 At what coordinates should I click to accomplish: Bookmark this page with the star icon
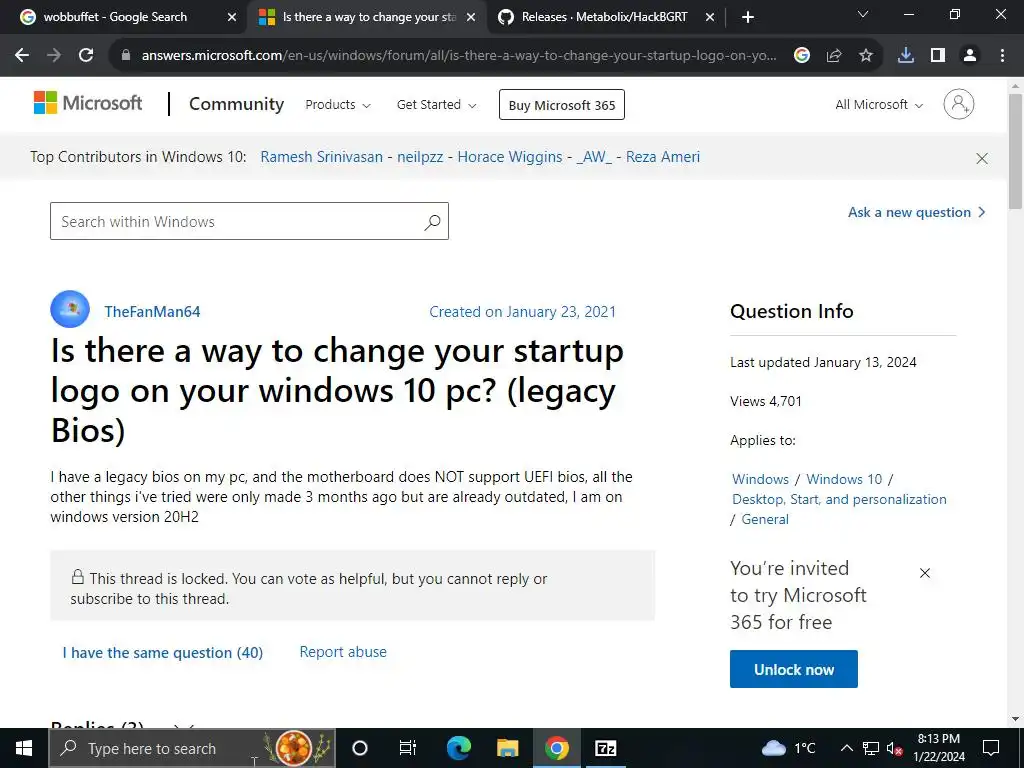866,56
